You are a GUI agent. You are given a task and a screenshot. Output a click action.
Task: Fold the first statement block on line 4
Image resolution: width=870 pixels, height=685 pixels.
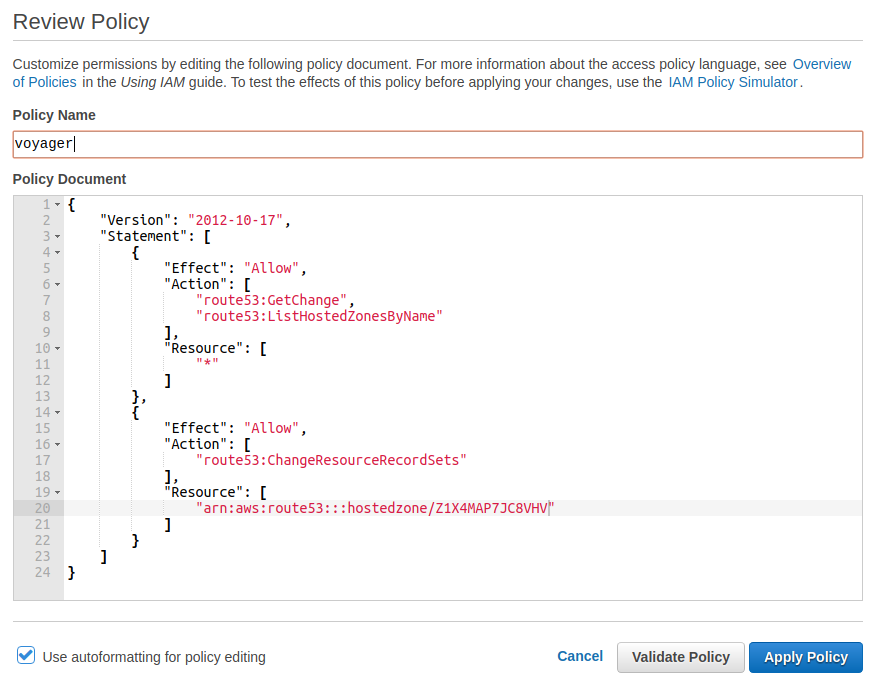pos(57,252)
